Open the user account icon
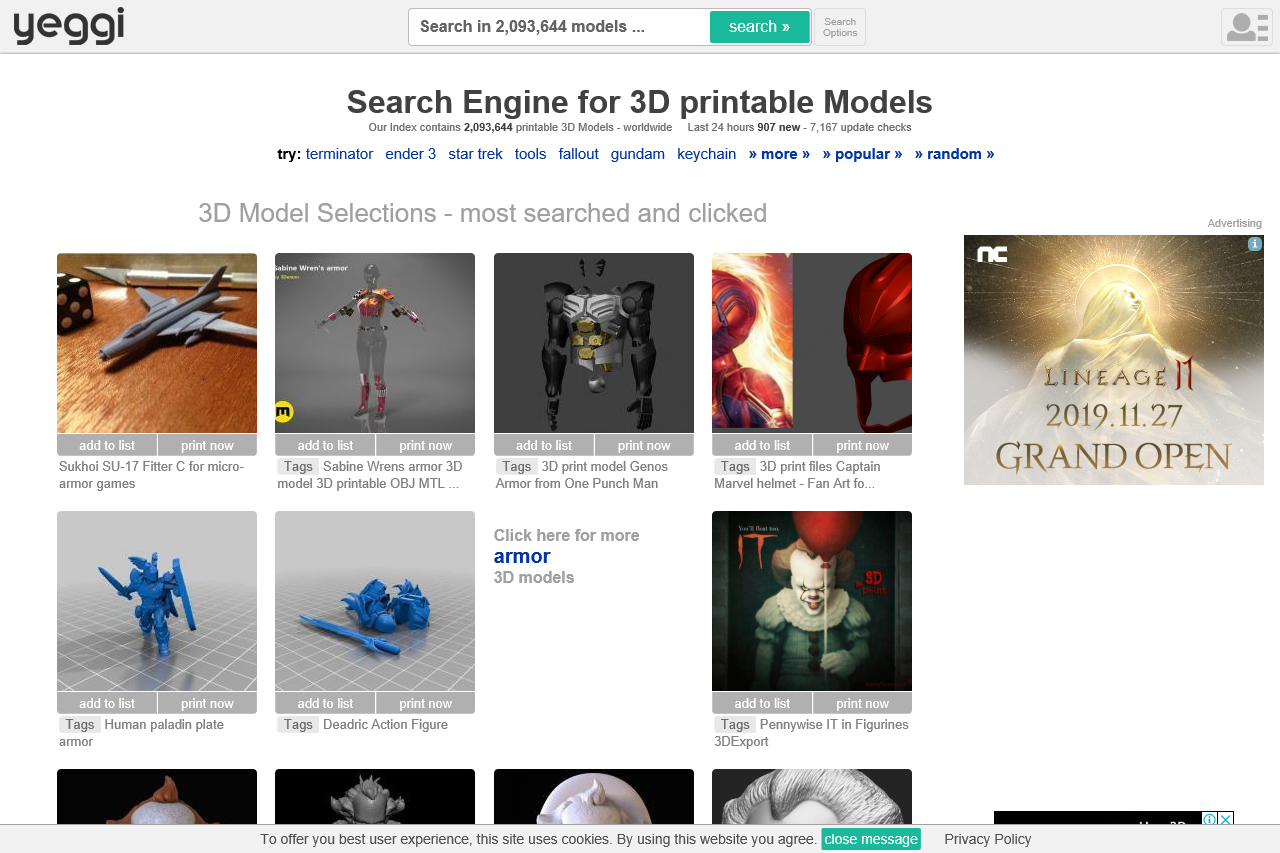1280x853 pixels. [x=1246, y=27]
